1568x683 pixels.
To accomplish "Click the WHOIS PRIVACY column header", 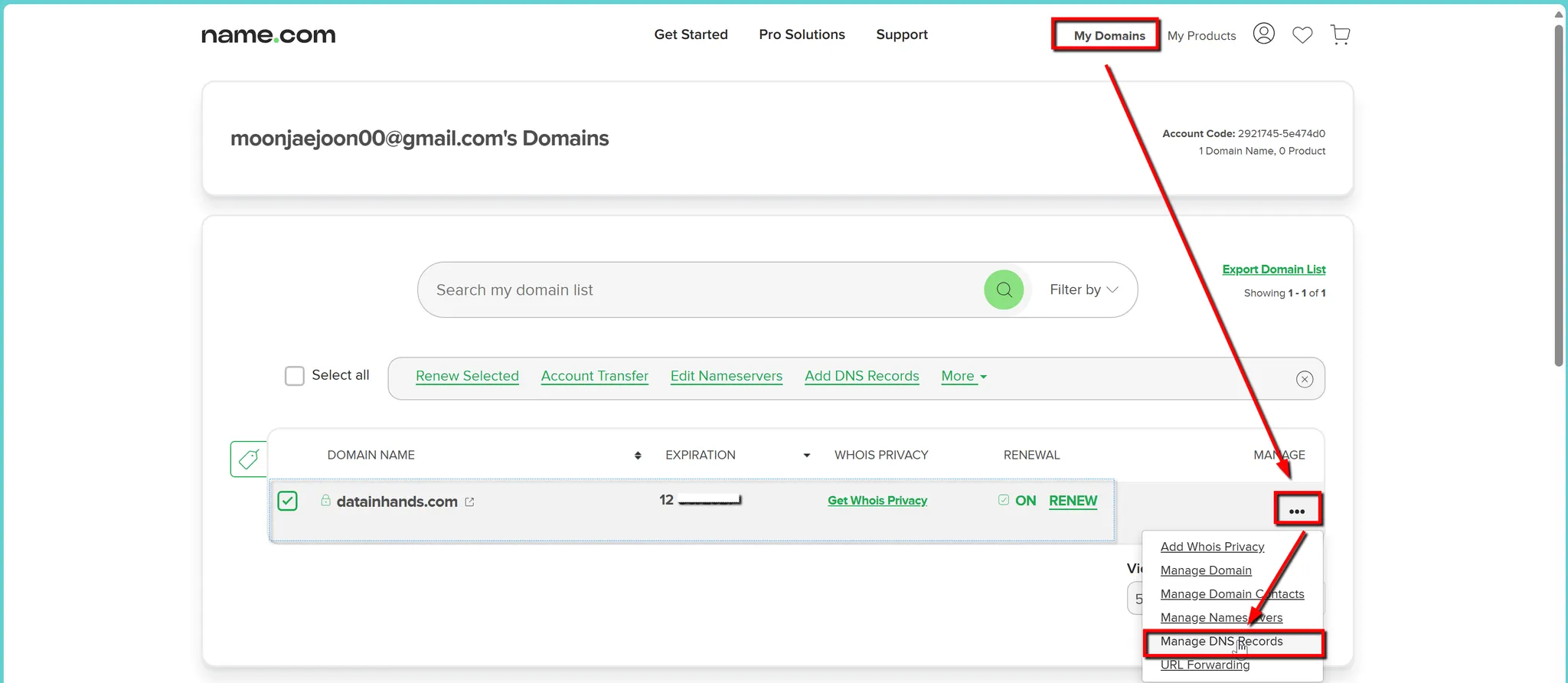I will pos(881,455).
